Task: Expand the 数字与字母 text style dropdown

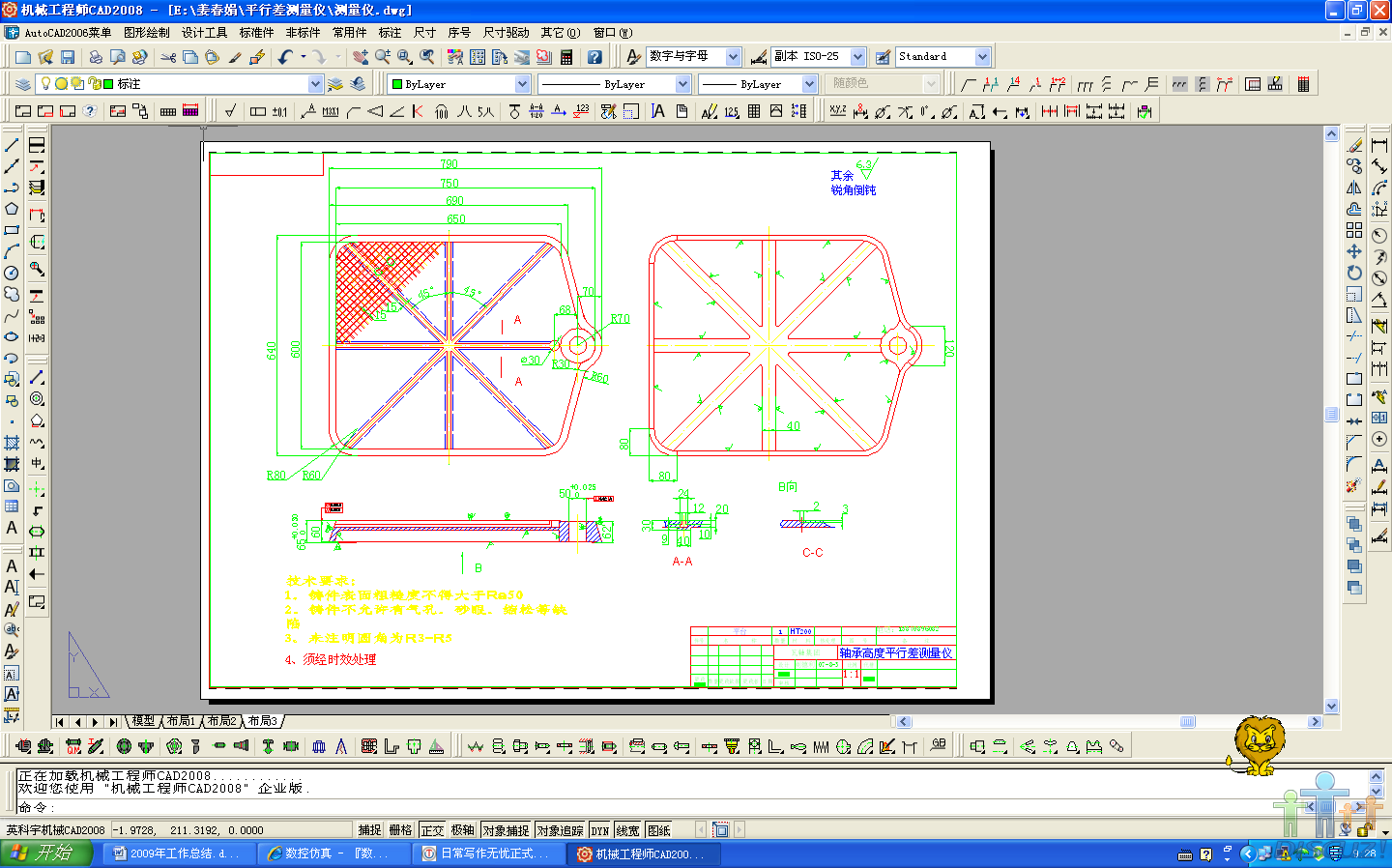Action: coord(733,57)
